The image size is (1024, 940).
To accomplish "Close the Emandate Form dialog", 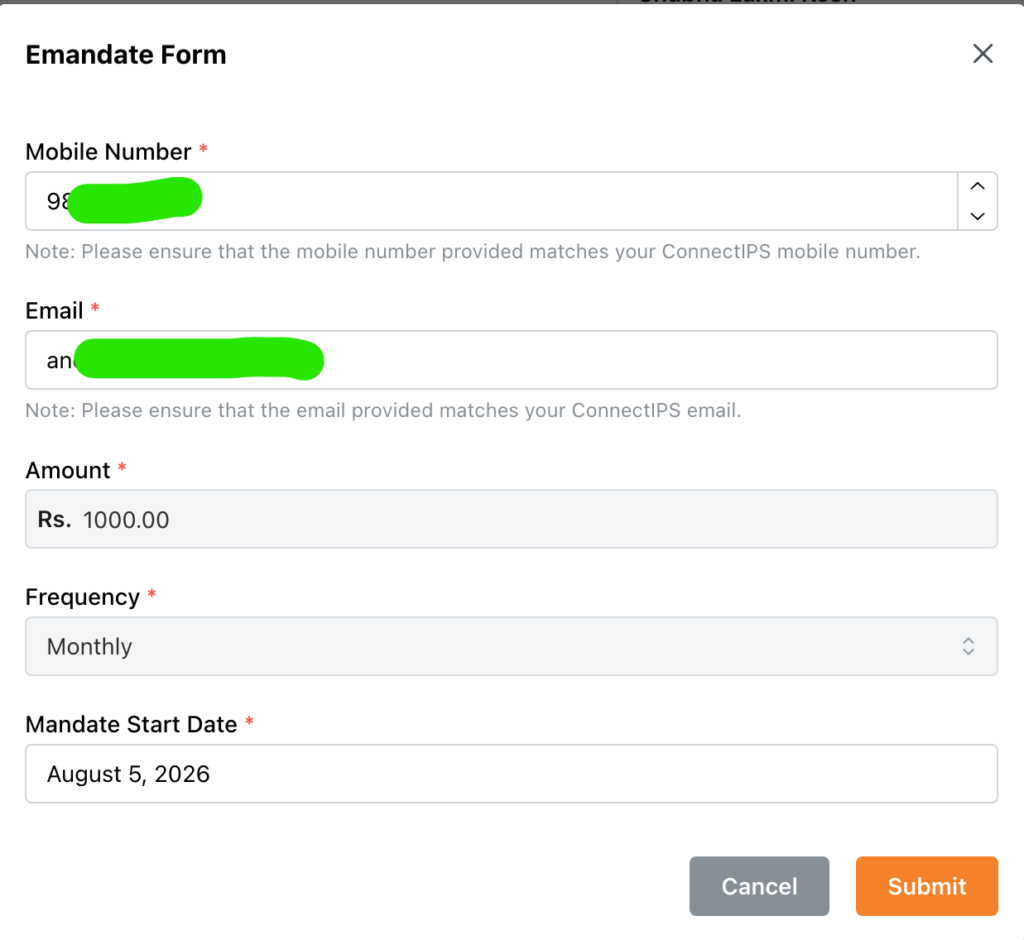I will (982, 54).
